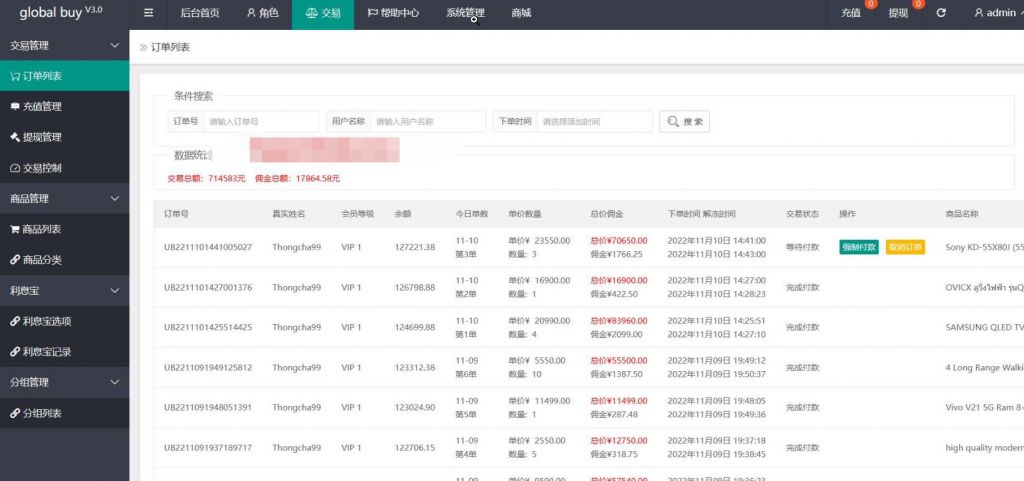Click the refresh icon in the top bar

pos(941,13)
